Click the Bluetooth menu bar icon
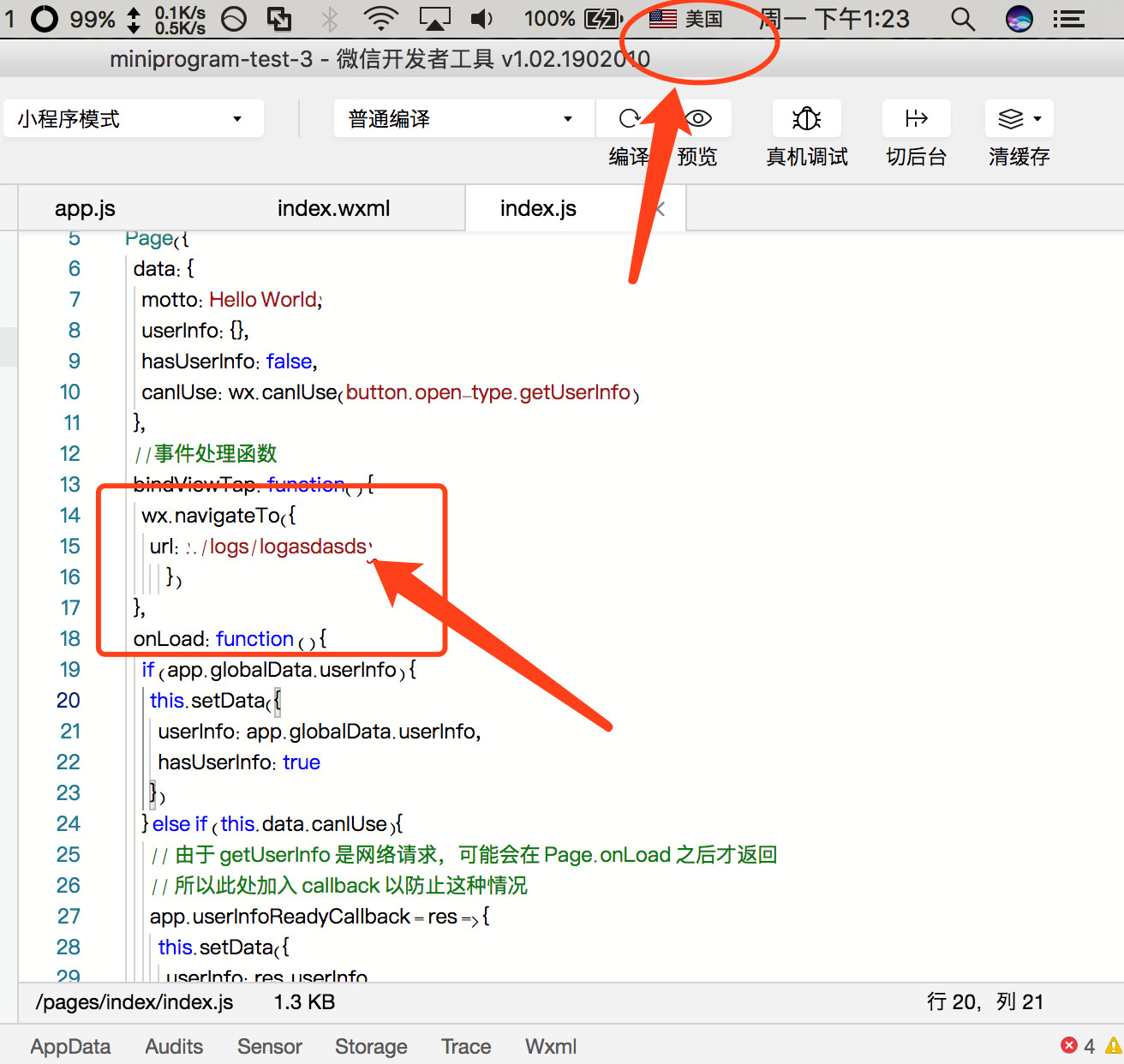Screen dimensions: 1124x1064 point(330,19)
